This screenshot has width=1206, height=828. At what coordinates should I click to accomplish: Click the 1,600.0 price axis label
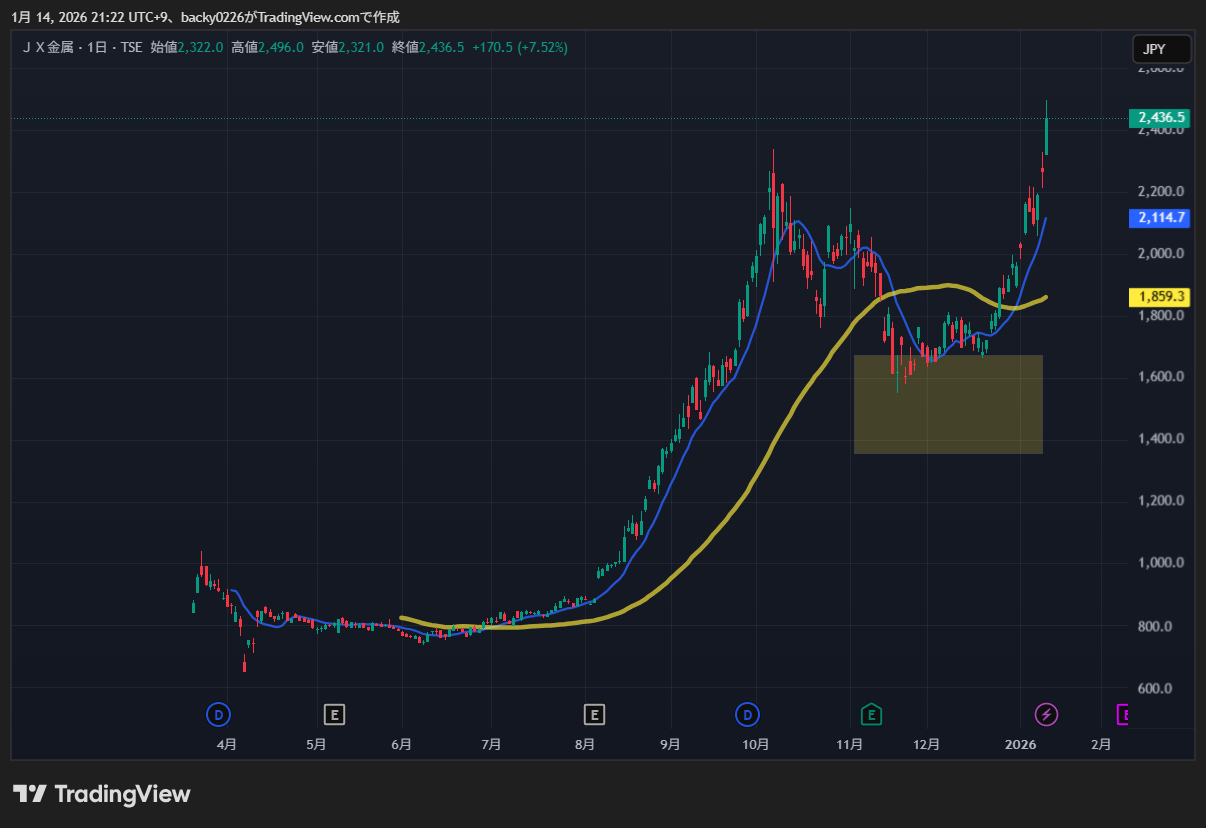point(1161,377)
